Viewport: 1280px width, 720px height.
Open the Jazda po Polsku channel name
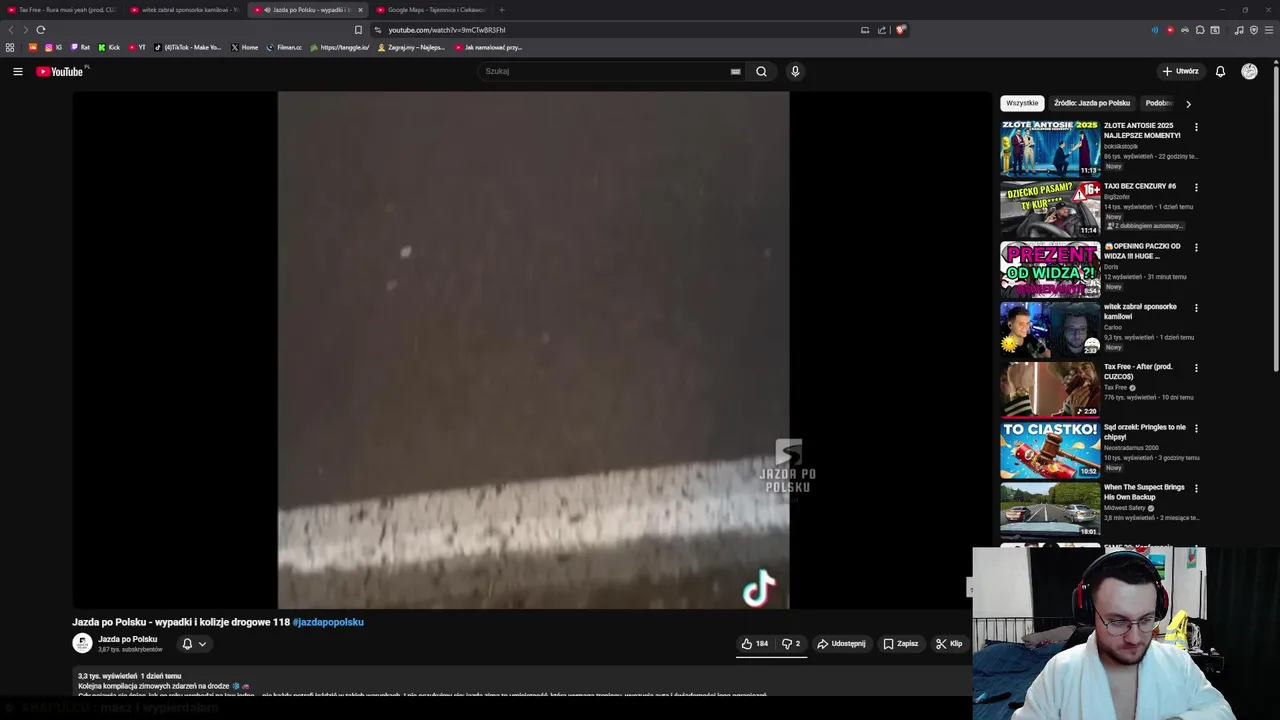(x=127, y=639)
